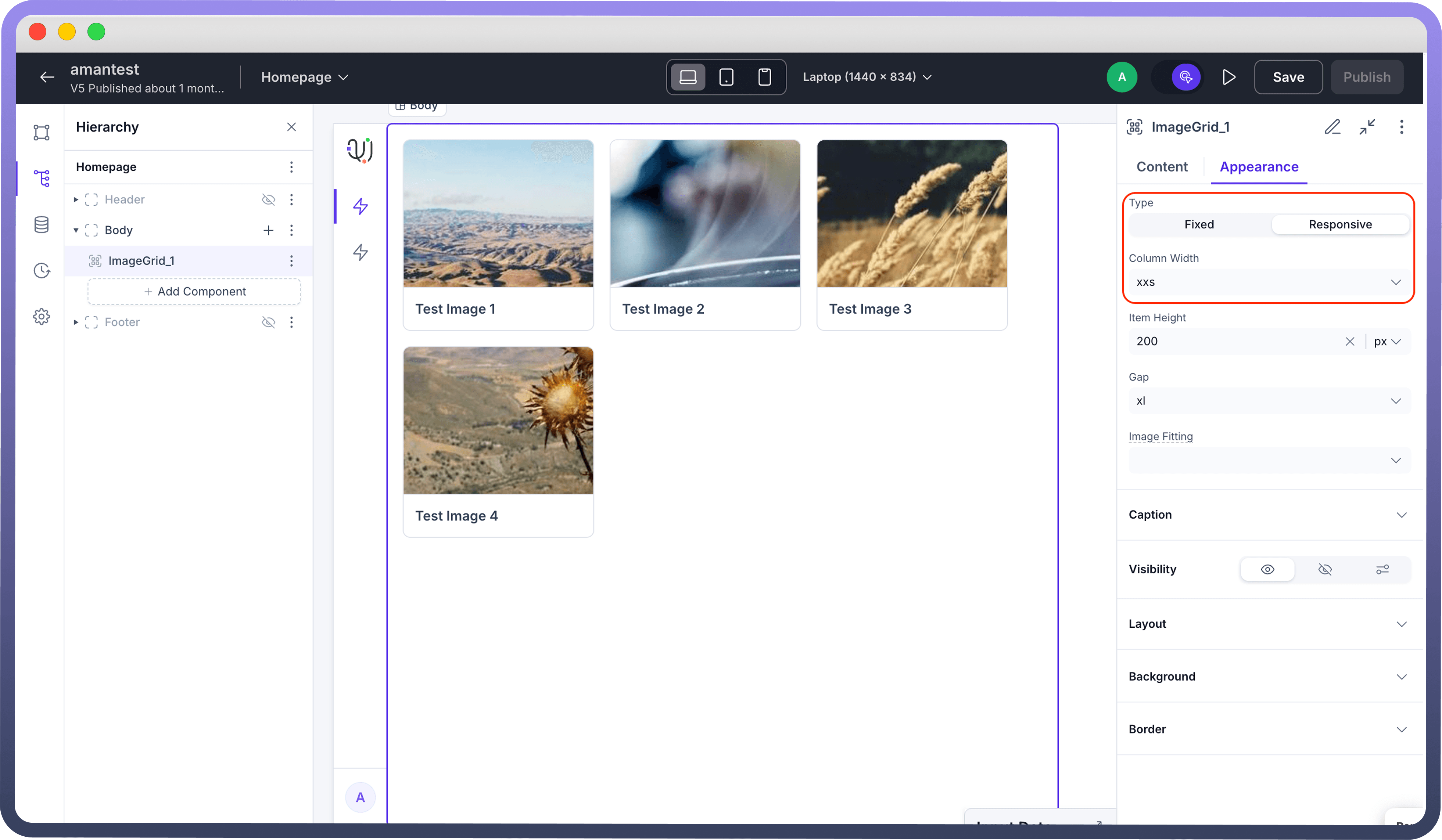Set visibility to hidden with crossed-eye icon
The width and height of the screenshot is (1442, 840).
click(x=1325, y=570)
